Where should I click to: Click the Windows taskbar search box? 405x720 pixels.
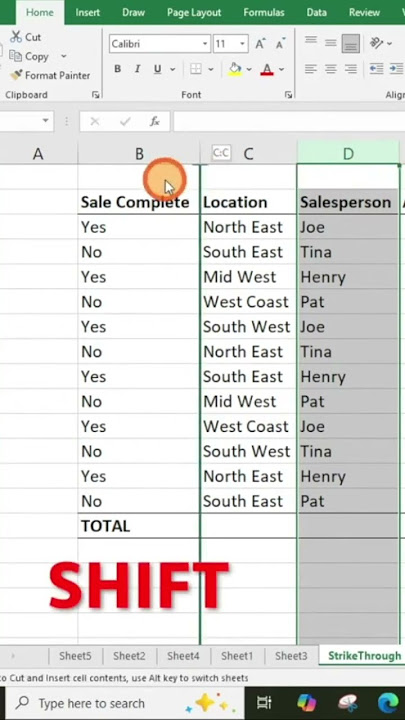[92, 703]
